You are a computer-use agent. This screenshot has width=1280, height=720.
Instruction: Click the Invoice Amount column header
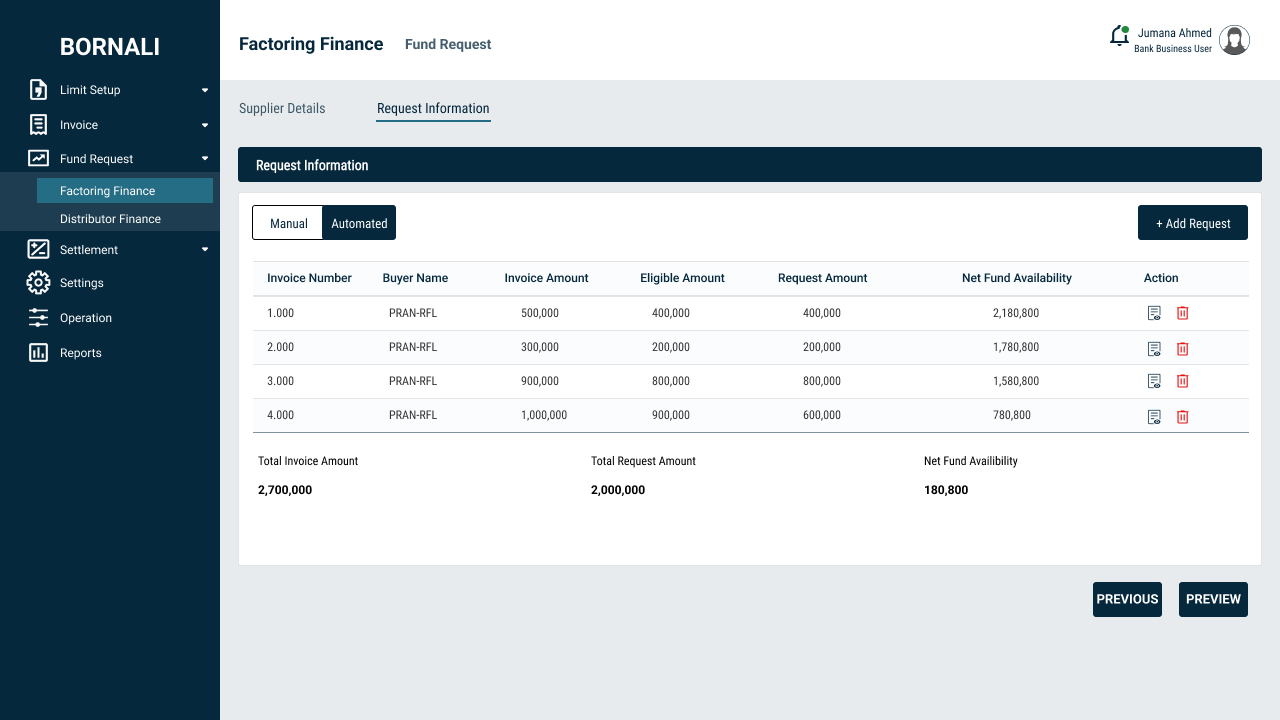[546, 278]
